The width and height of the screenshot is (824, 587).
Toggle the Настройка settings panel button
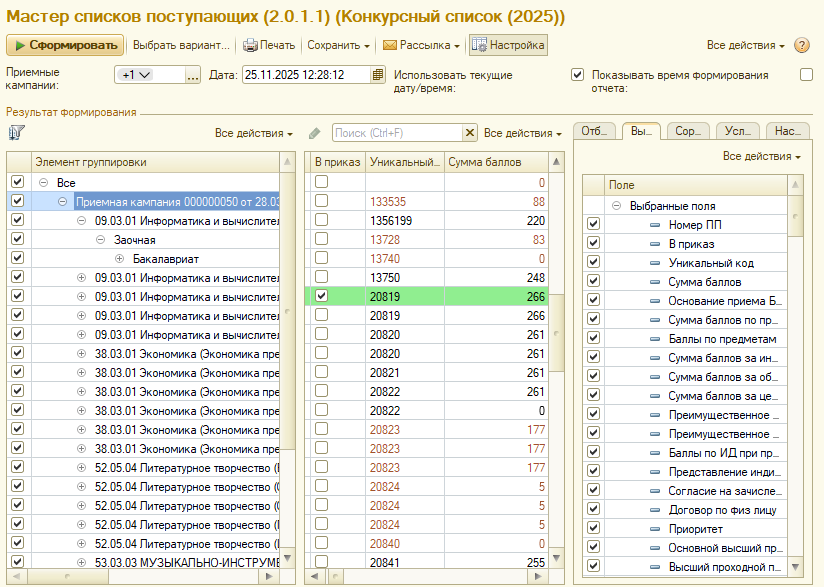pos(508,46)
